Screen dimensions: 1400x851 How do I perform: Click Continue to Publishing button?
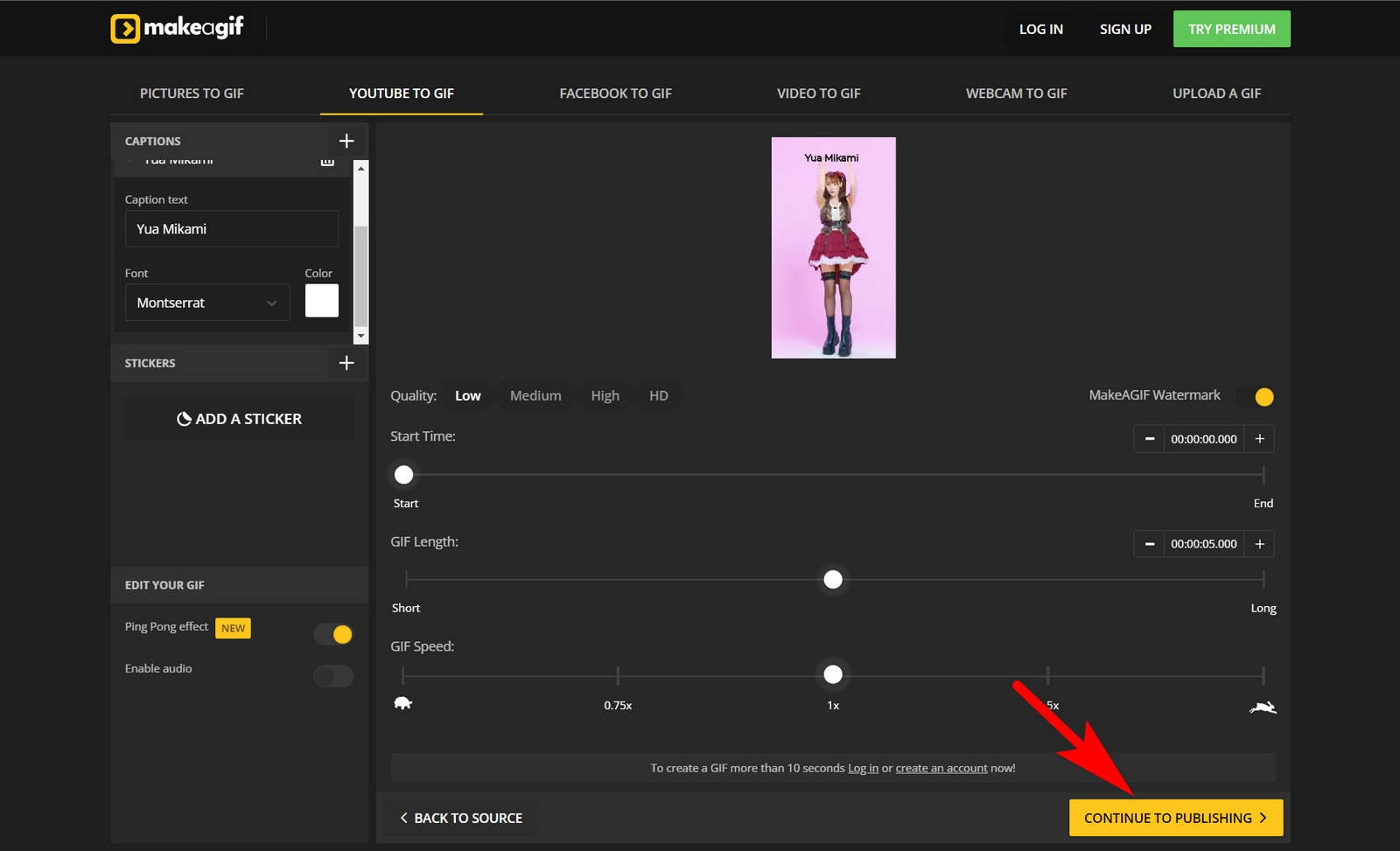pos(1175,818)
